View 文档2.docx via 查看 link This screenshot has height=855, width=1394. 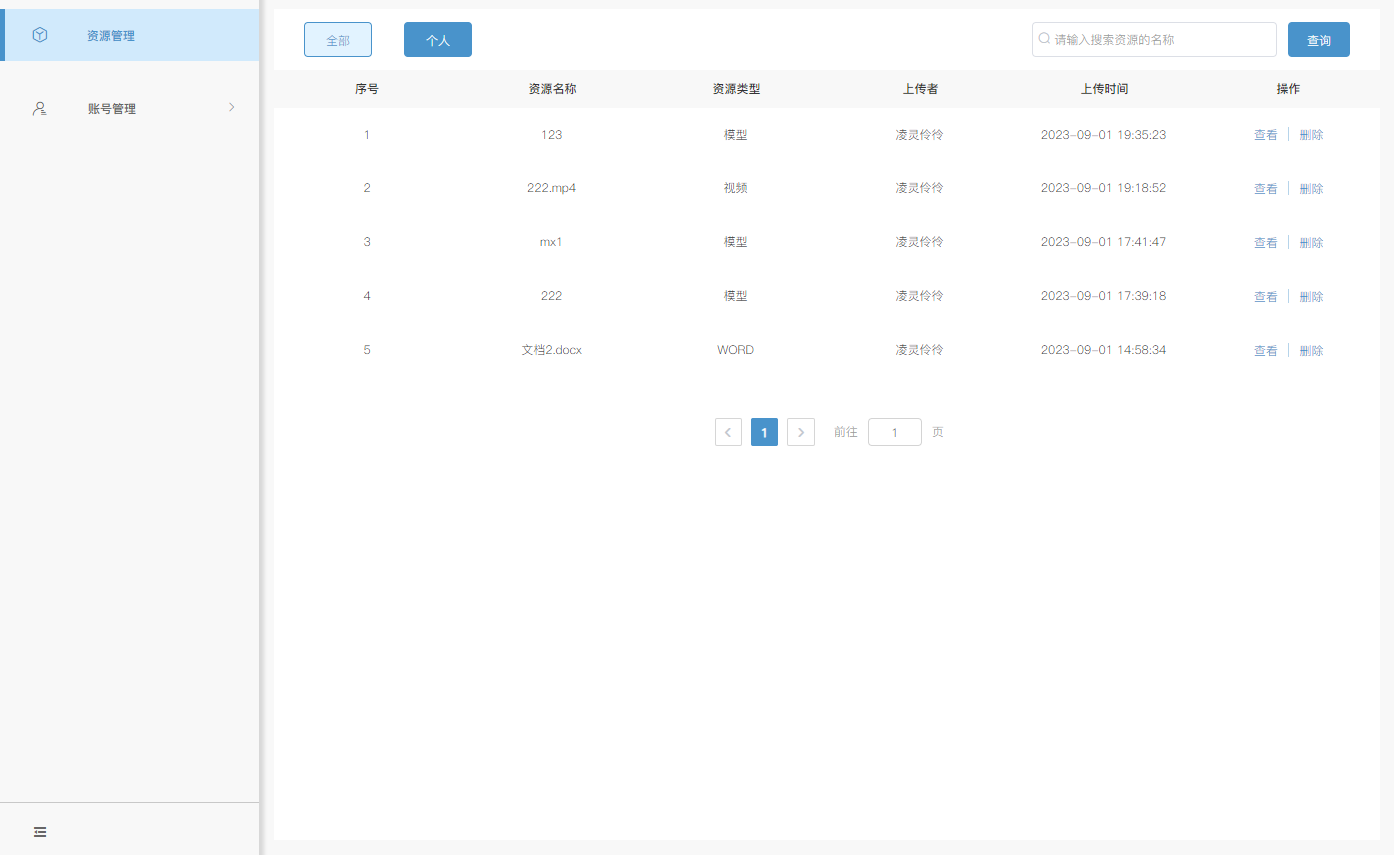pos(1266,351)
